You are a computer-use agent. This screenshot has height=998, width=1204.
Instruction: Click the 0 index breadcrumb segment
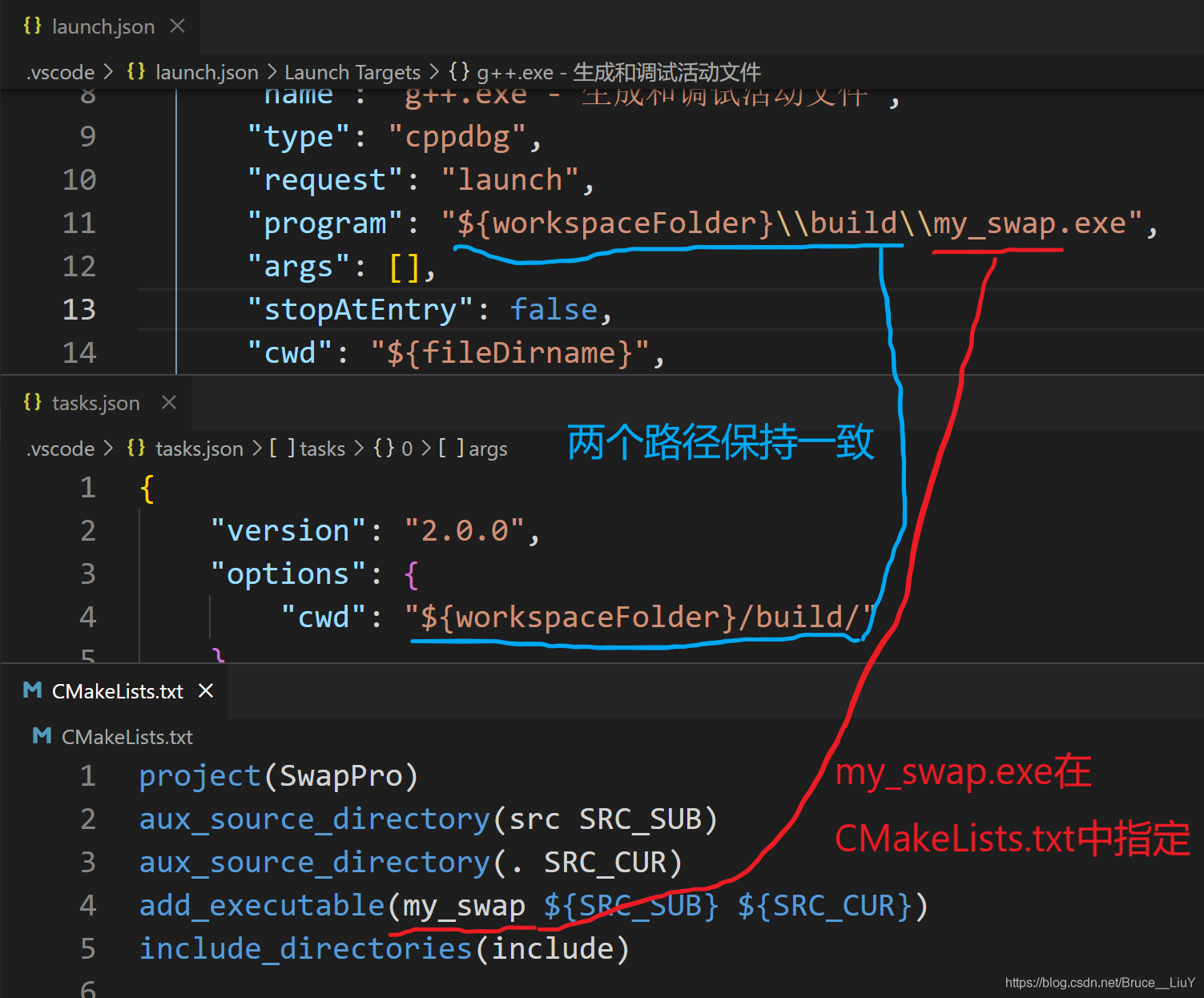click(x=407, y=449)
